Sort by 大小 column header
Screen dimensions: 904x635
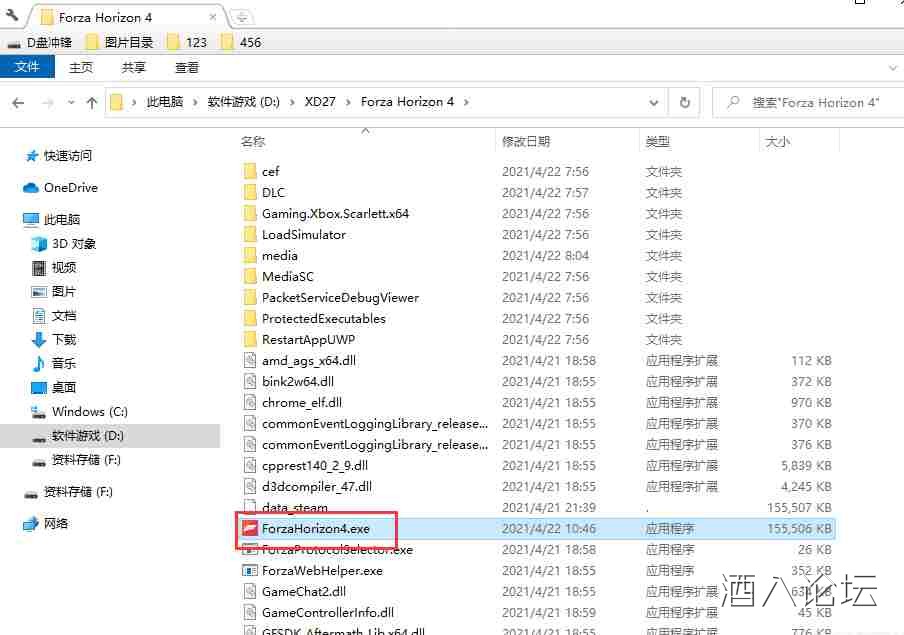[778, 141]
